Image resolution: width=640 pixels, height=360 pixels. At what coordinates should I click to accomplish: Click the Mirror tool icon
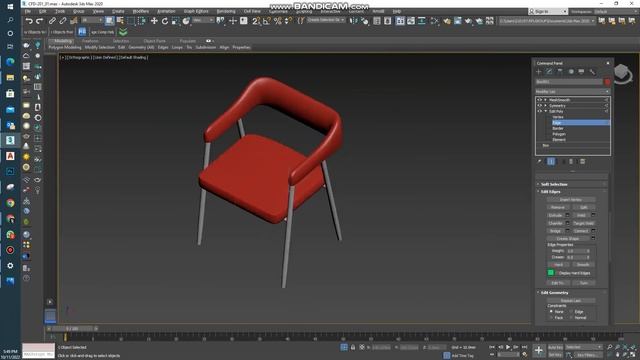(x=353, y=21)
